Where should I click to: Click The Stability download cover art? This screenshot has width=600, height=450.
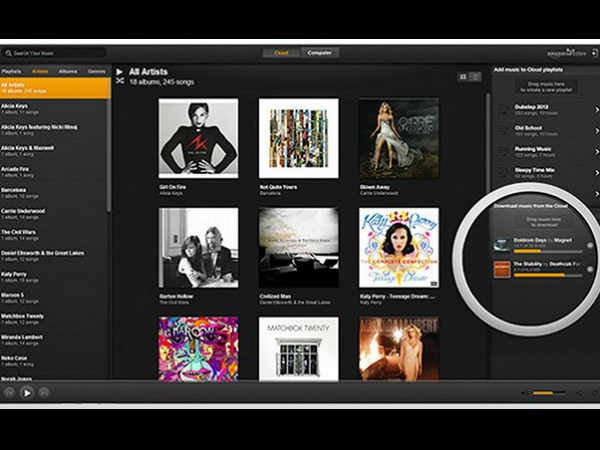pyautogui.click(x=502, y=269)
